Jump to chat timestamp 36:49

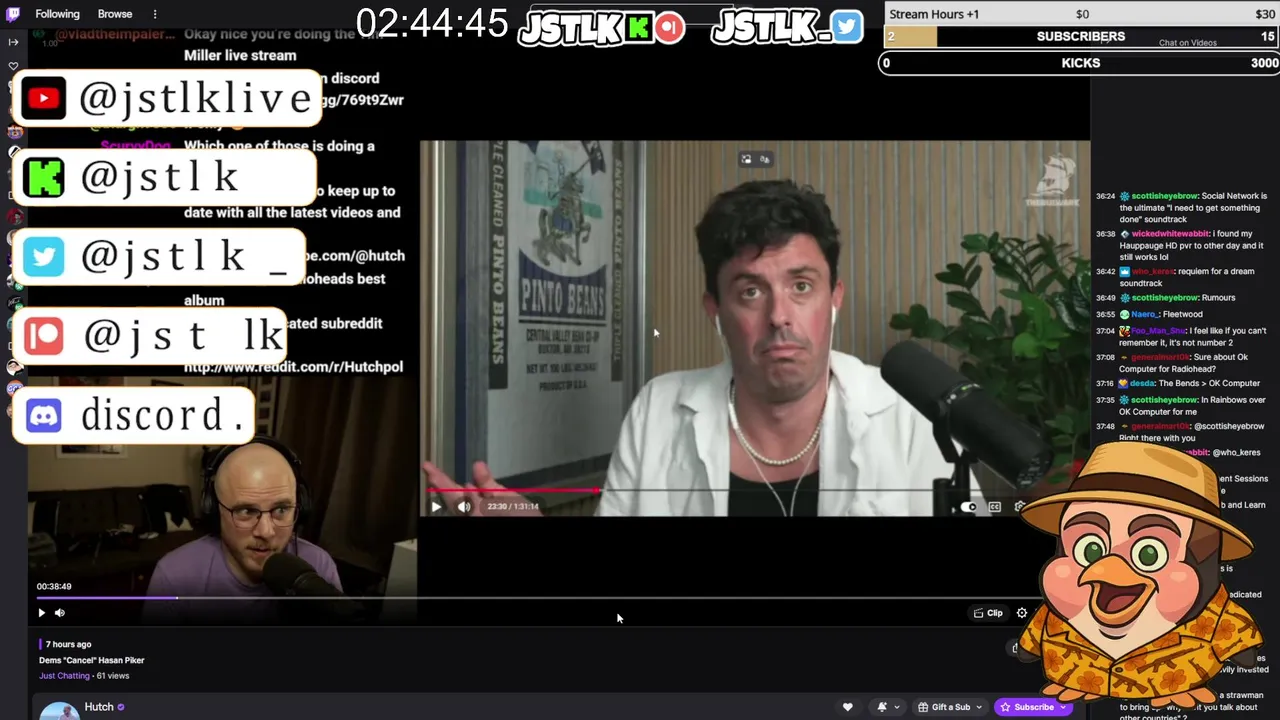1105,298
